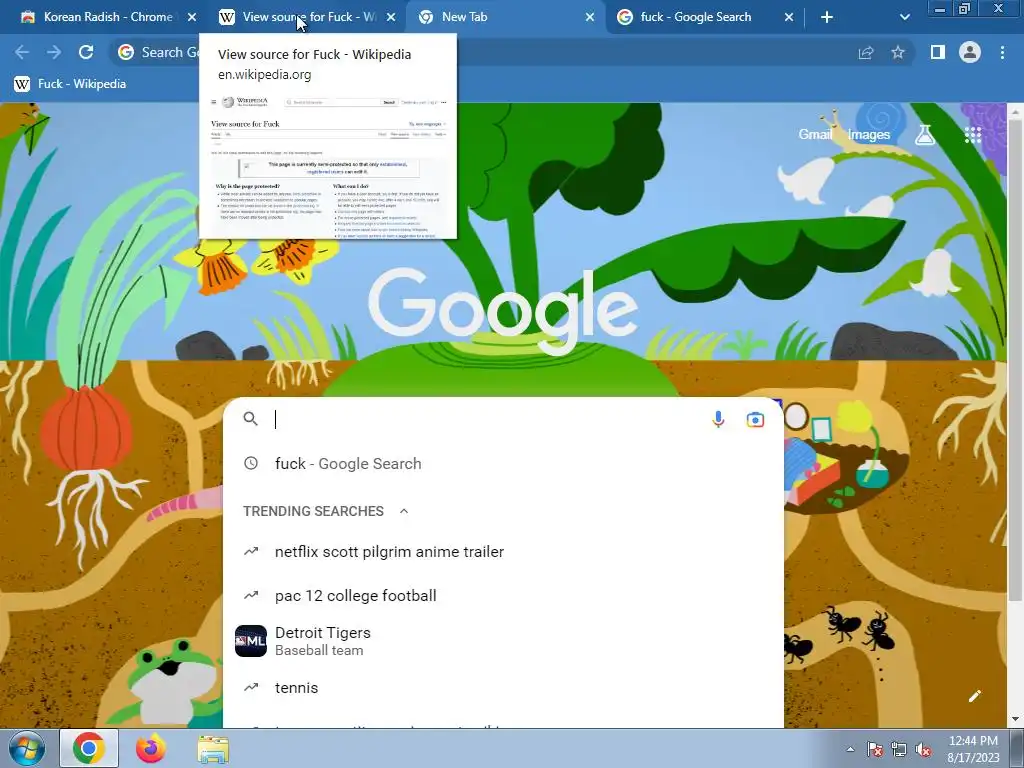
Task: Open the Search Labs flask icon
Action: (925, 135)
